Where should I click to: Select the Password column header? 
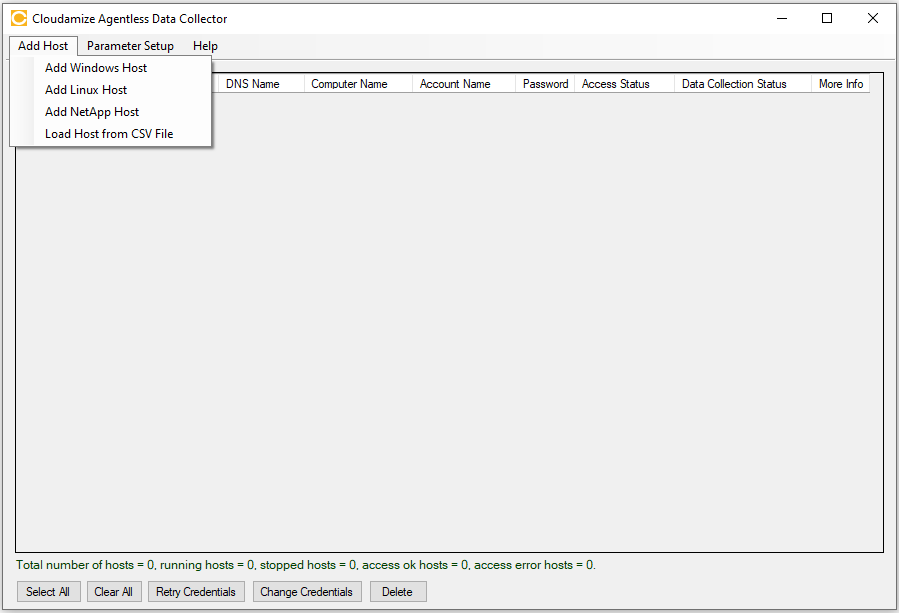pos(545,84)
